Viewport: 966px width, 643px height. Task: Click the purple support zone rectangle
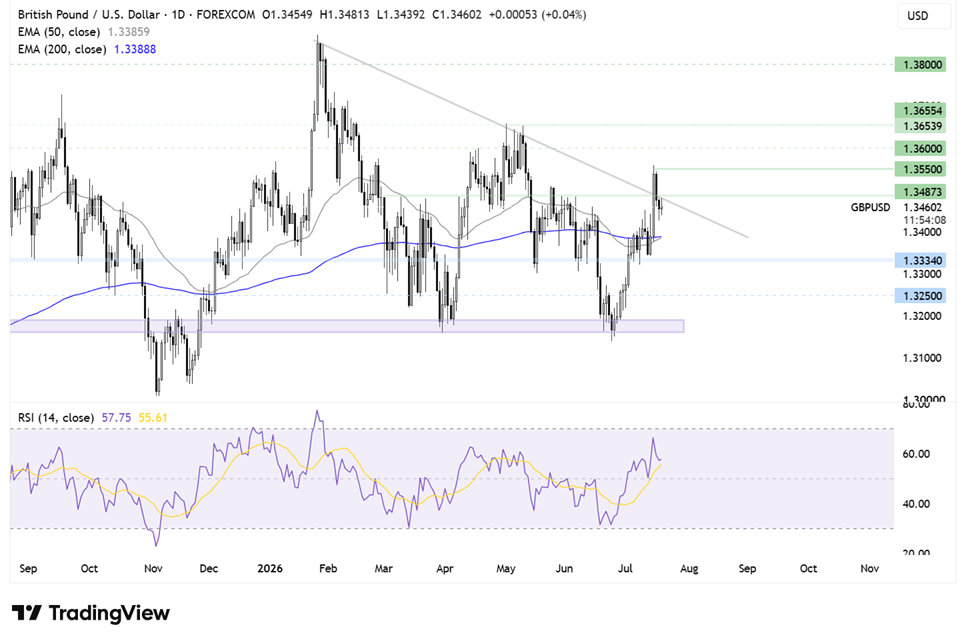347,326
